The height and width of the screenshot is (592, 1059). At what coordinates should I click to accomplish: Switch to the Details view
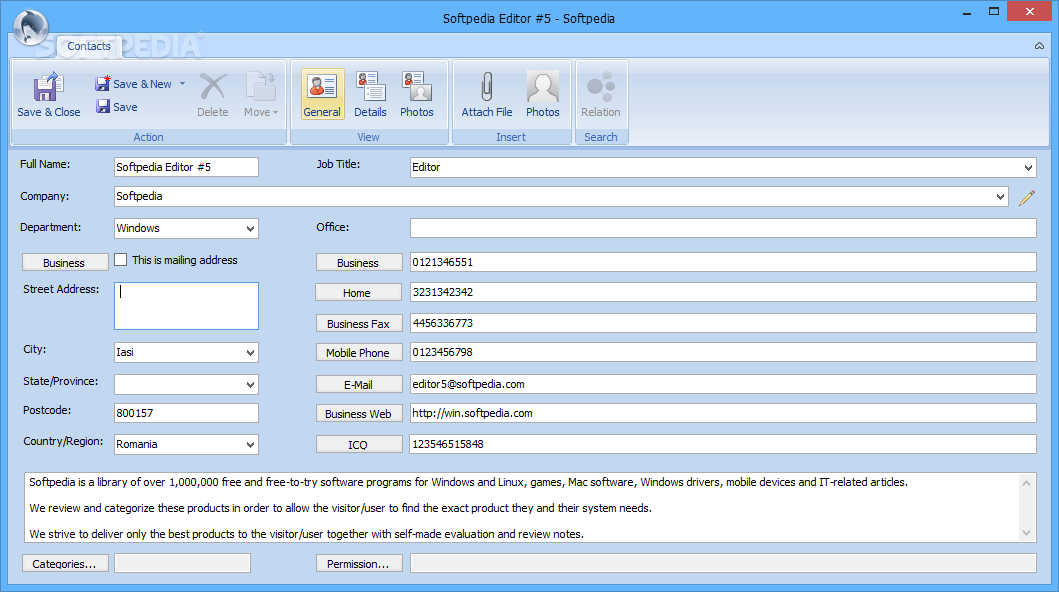pyautogui.click(x=370, y=95)
